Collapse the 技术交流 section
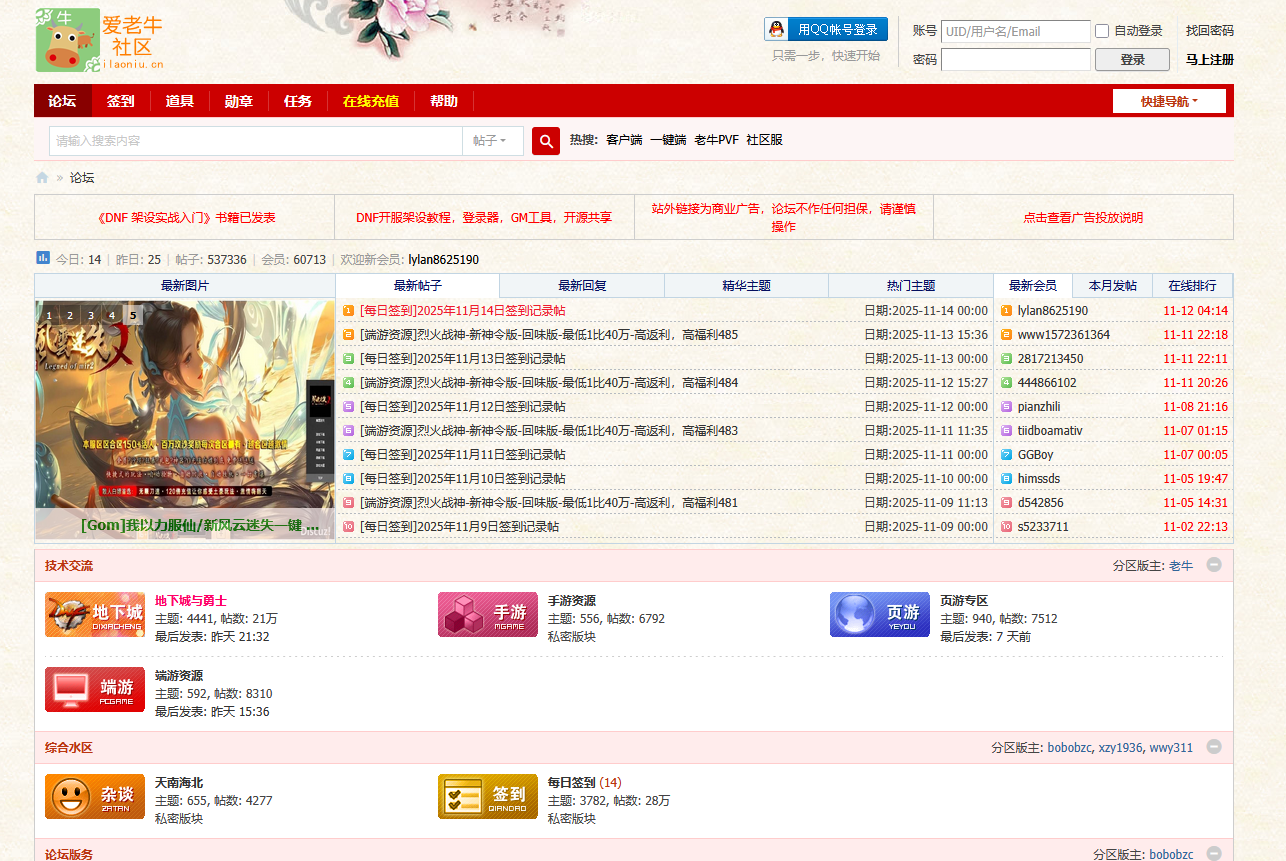 click(x=1214, y=564)
